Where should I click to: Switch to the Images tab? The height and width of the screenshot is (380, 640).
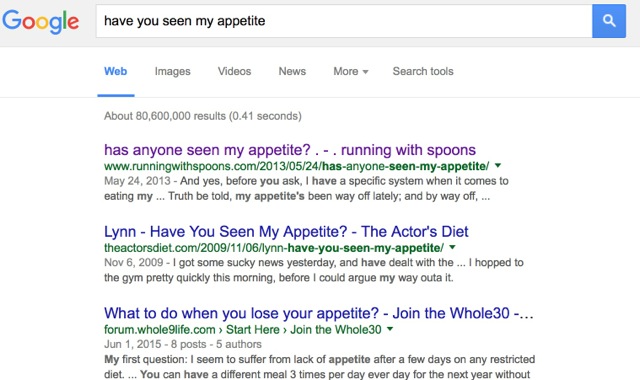pos(172,71)
